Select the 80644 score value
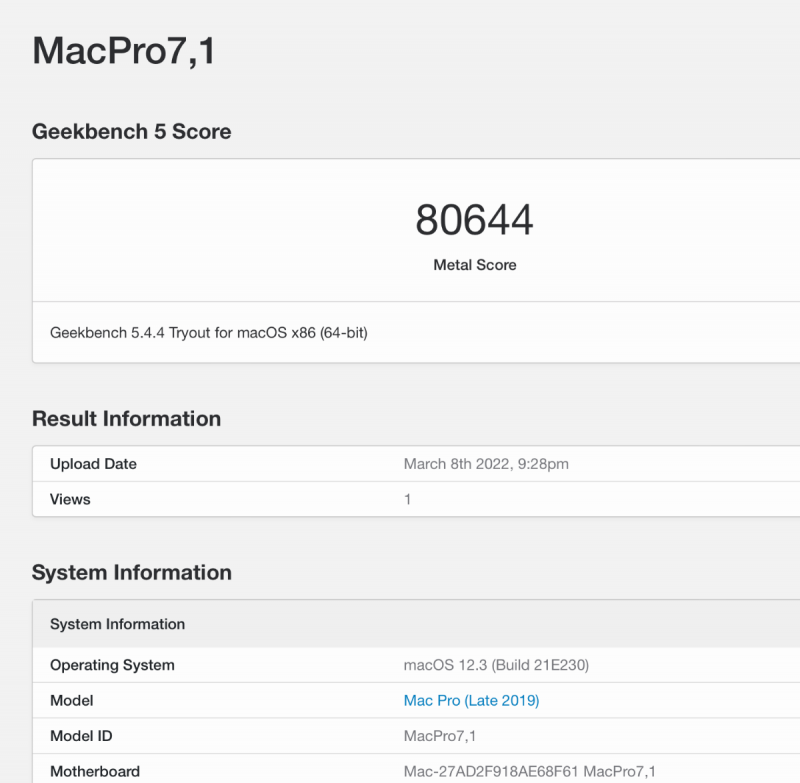This screenshot has height=783, width=800. pos(474,219)
